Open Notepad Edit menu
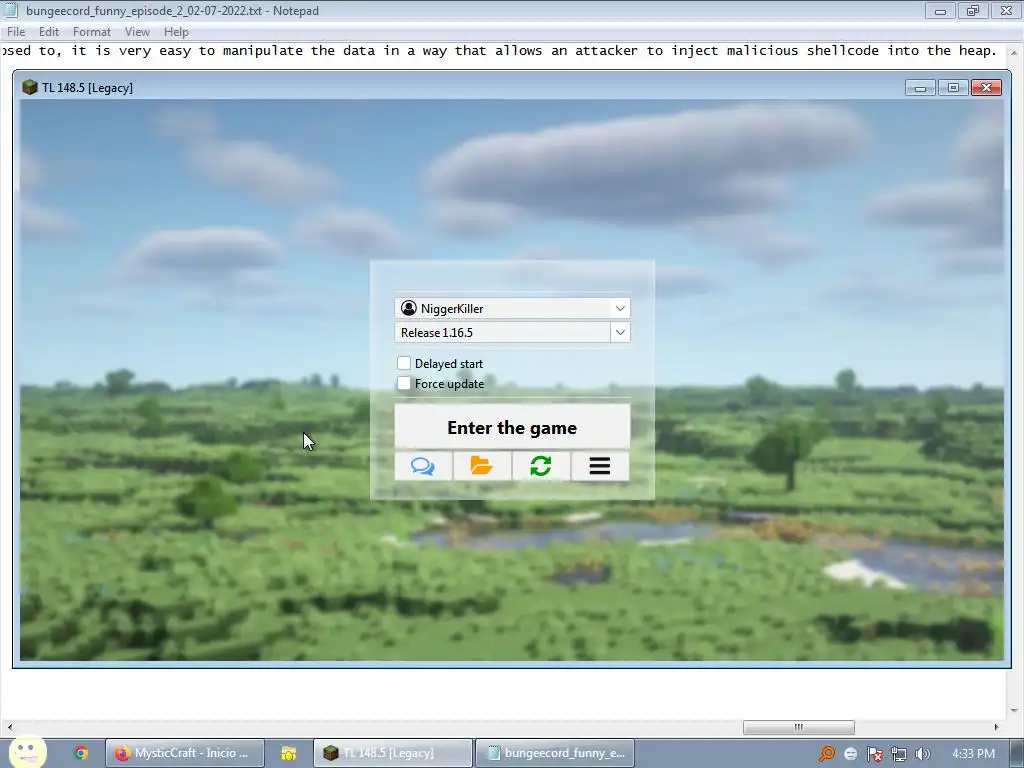 coord(49,32)
